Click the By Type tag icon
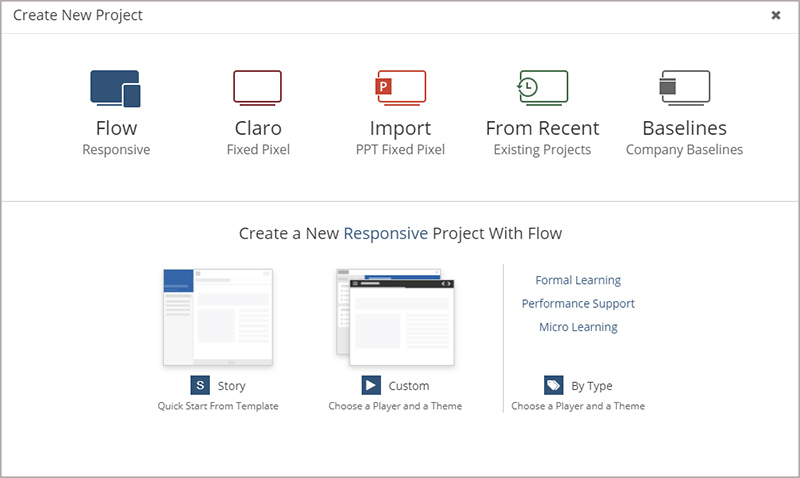This screenshot has height=478, width=800. coord(553,385)
